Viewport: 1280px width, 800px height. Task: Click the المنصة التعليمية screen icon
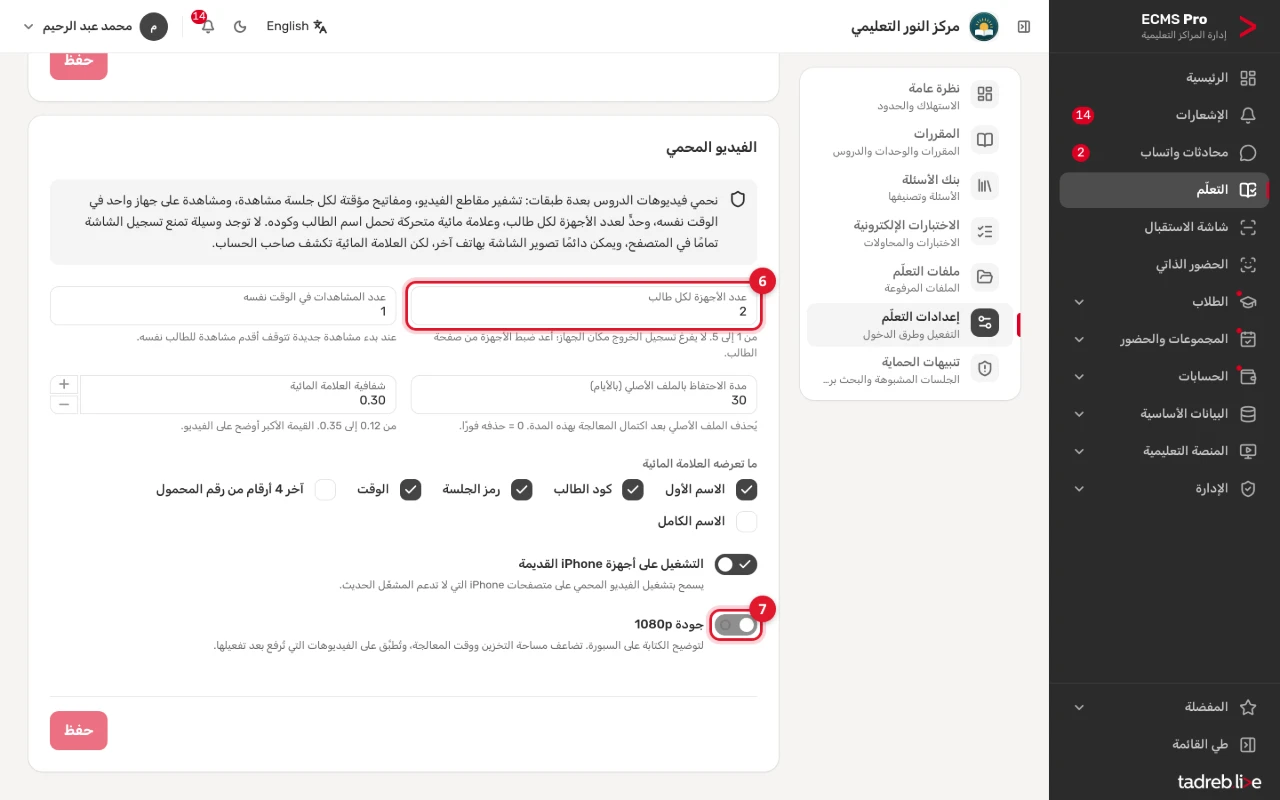[1248, 451]
